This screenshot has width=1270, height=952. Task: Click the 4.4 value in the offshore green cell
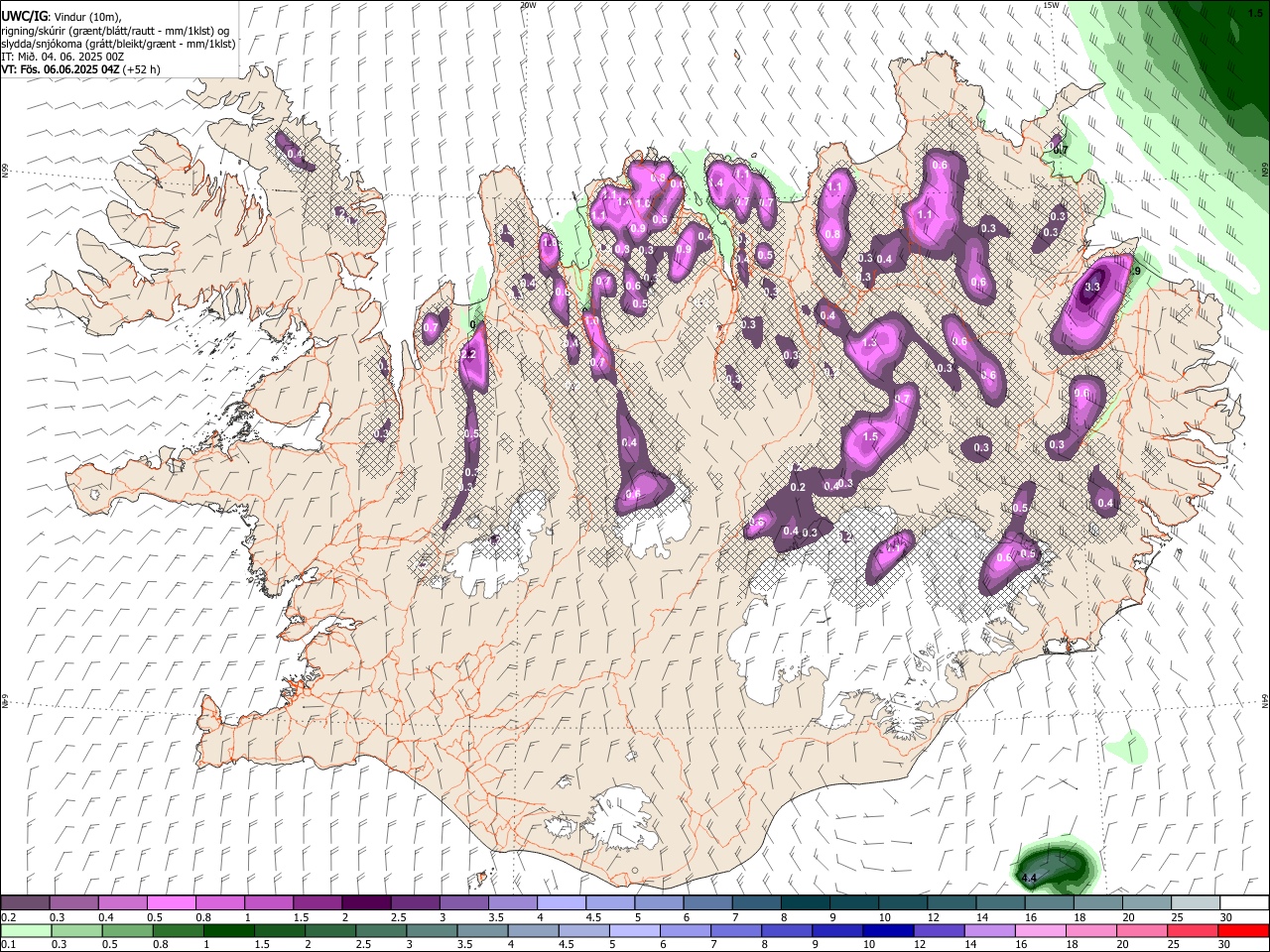coord(1029,879)
